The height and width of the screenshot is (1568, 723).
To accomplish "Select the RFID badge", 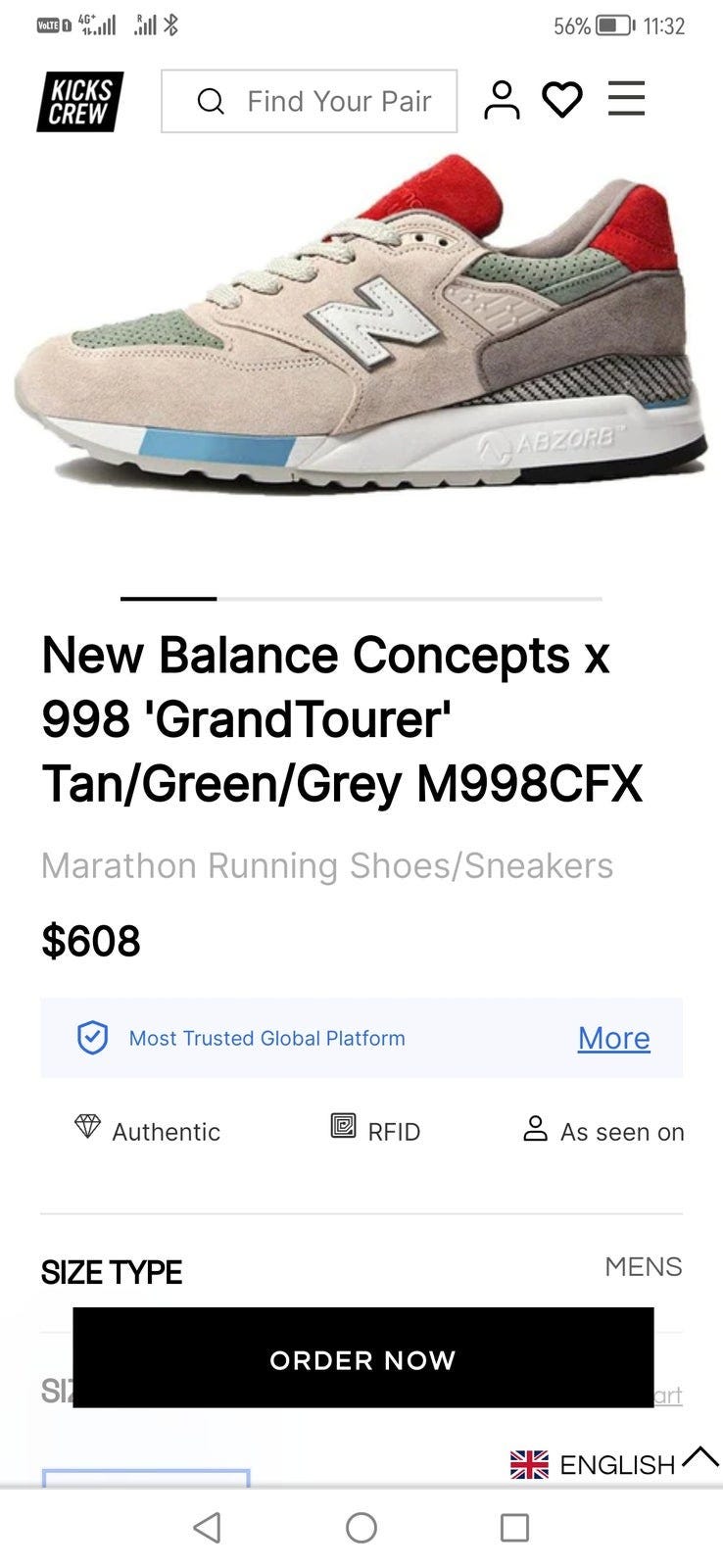I will [376, 1130].
